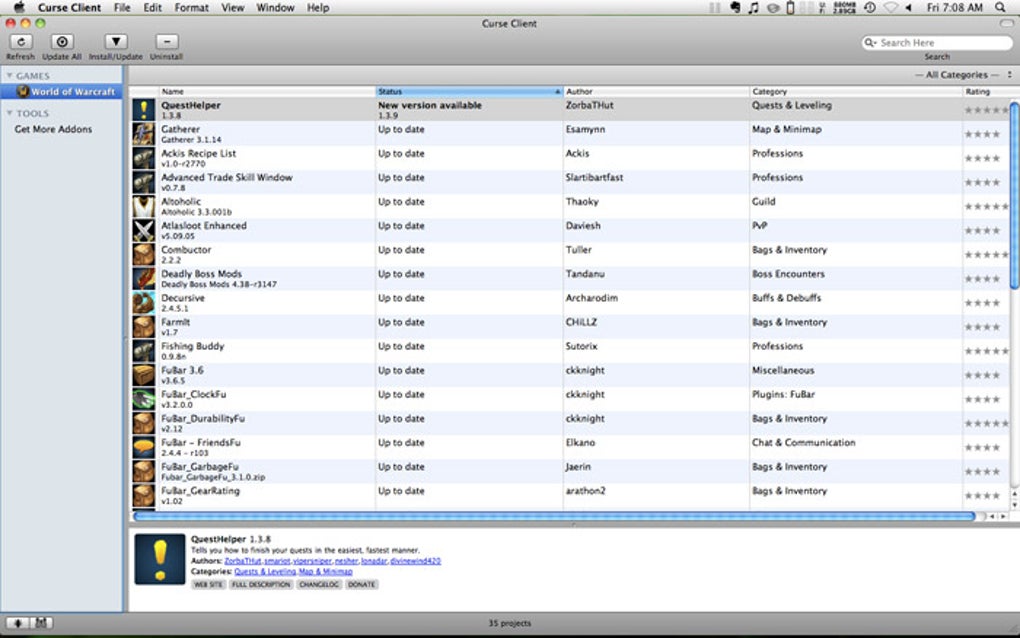Open Spotlight search in the menu bar
Image resolution: width=1020 pixels, height=638 pixels.
tap(1000, 8)
